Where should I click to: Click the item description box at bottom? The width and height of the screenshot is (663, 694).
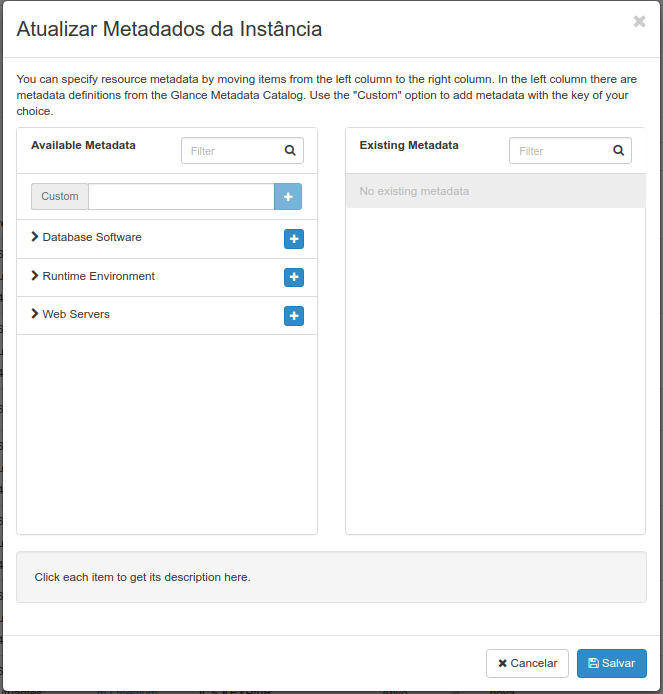point(331,577)
